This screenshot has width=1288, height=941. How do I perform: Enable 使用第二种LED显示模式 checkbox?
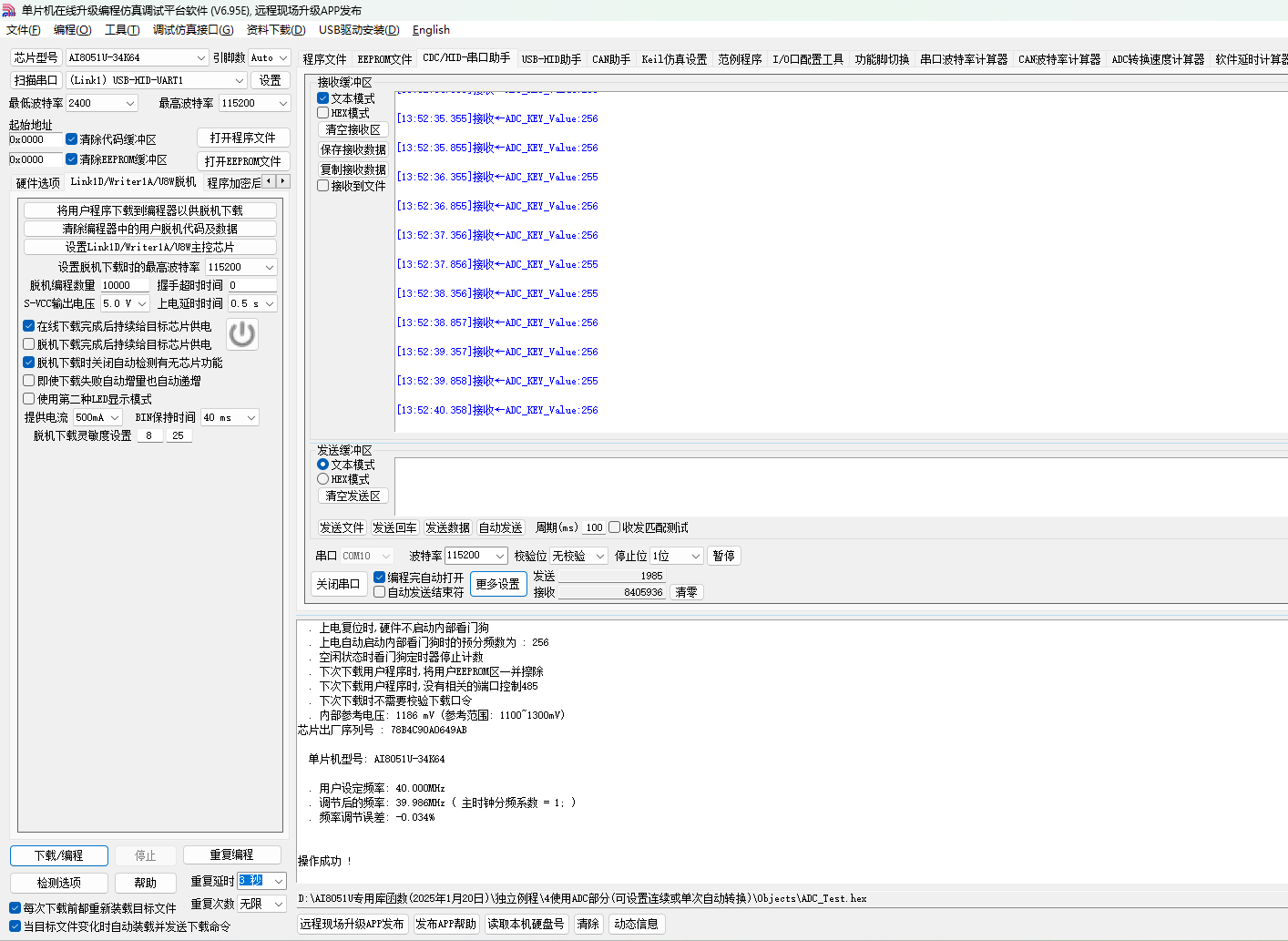pos(28,399)
